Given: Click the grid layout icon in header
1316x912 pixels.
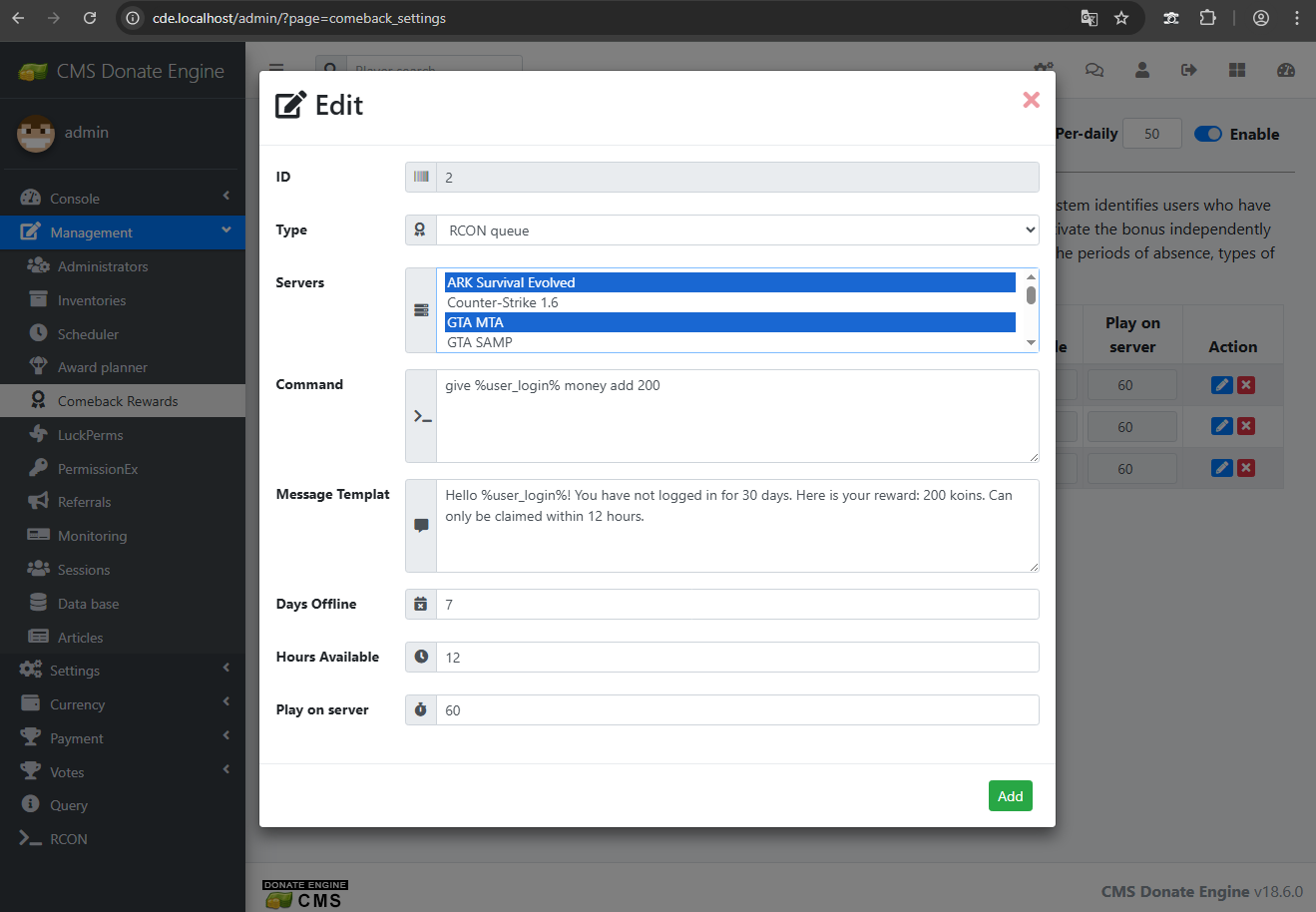Looking at the screenshot, I should (x=1237, y=70).
